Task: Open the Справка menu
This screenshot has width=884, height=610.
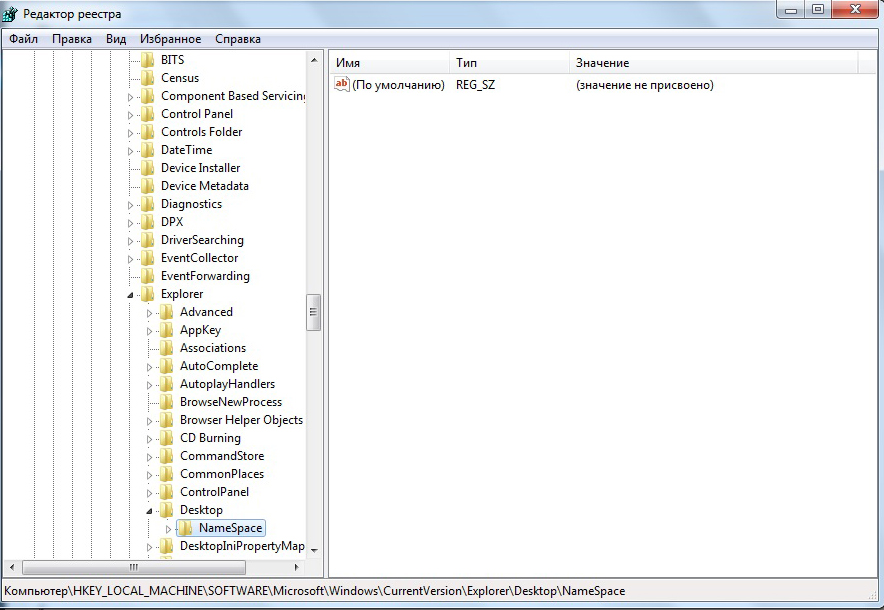Action: (x=237, y=39)
